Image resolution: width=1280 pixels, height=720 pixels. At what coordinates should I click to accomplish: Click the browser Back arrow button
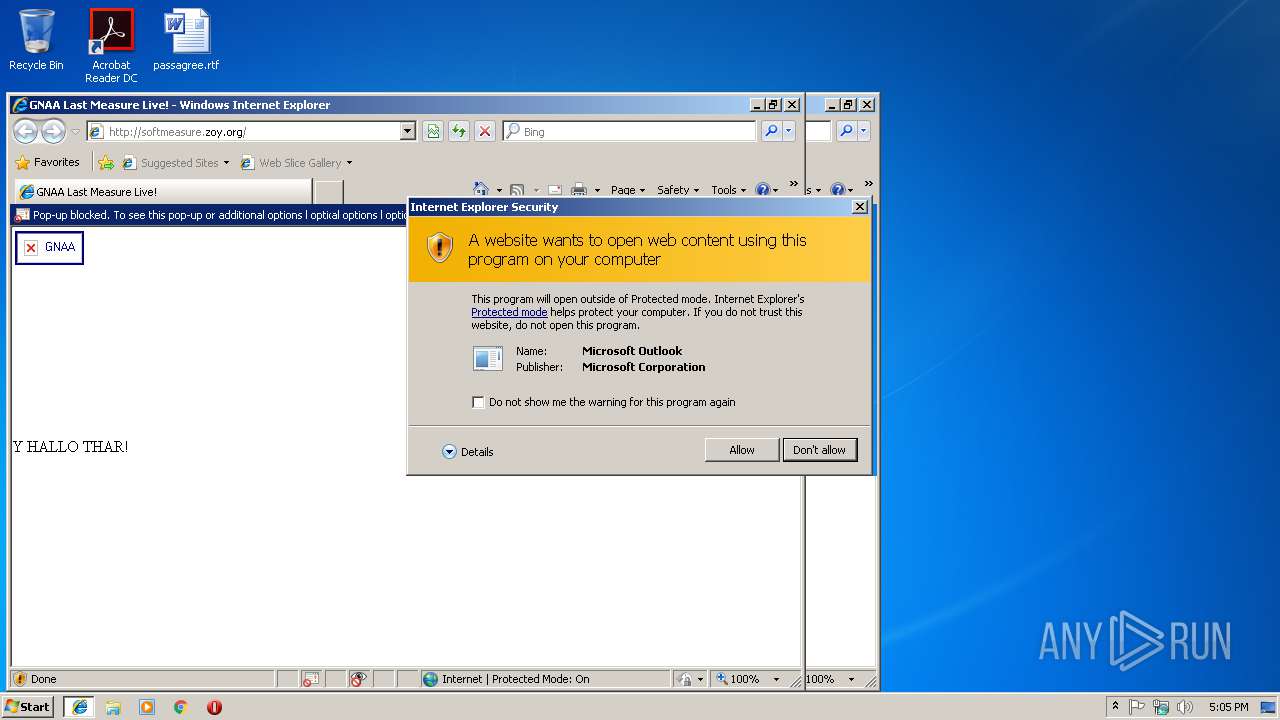pyautogui.click(x=25, y=131)
